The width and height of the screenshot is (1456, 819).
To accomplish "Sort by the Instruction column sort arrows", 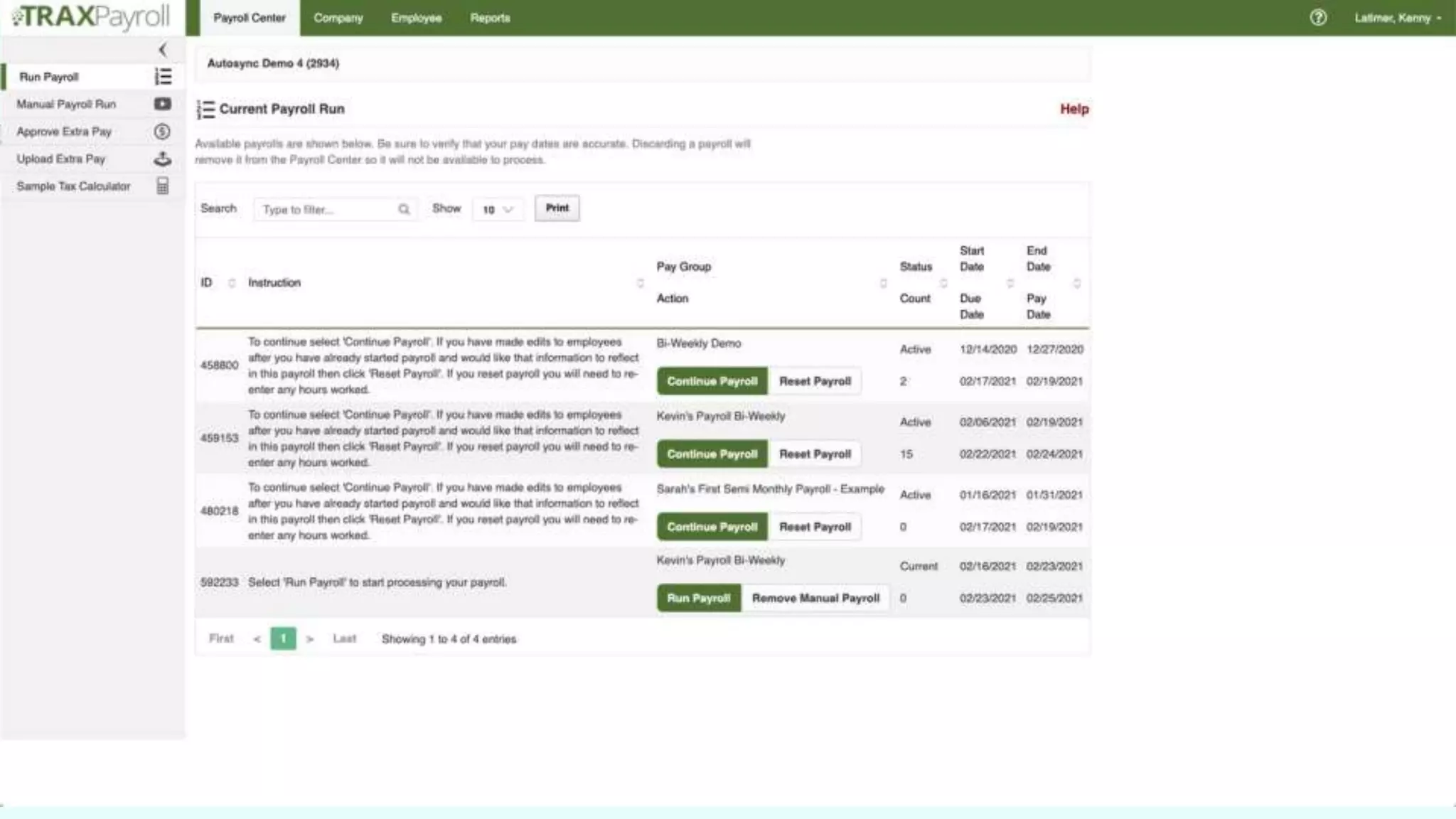I will coord(640,283).
